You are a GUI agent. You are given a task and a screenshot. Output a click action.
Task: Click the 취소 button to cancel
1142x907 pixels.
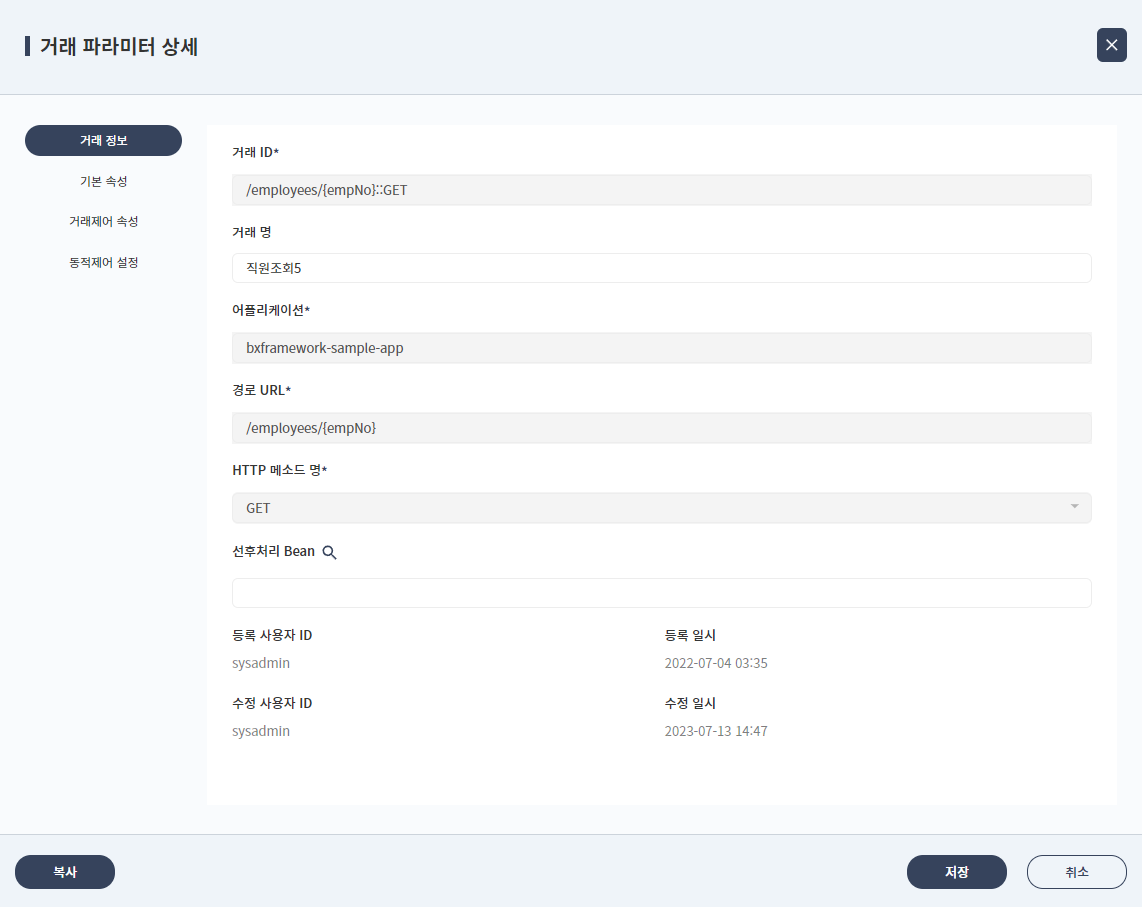(1076, 871)
